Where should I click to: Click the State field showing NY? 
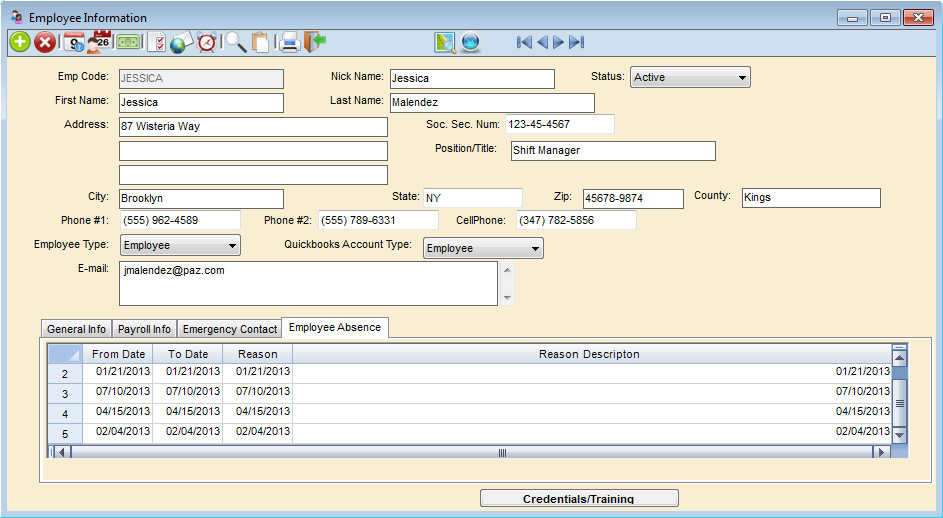(x=473, y=198)
